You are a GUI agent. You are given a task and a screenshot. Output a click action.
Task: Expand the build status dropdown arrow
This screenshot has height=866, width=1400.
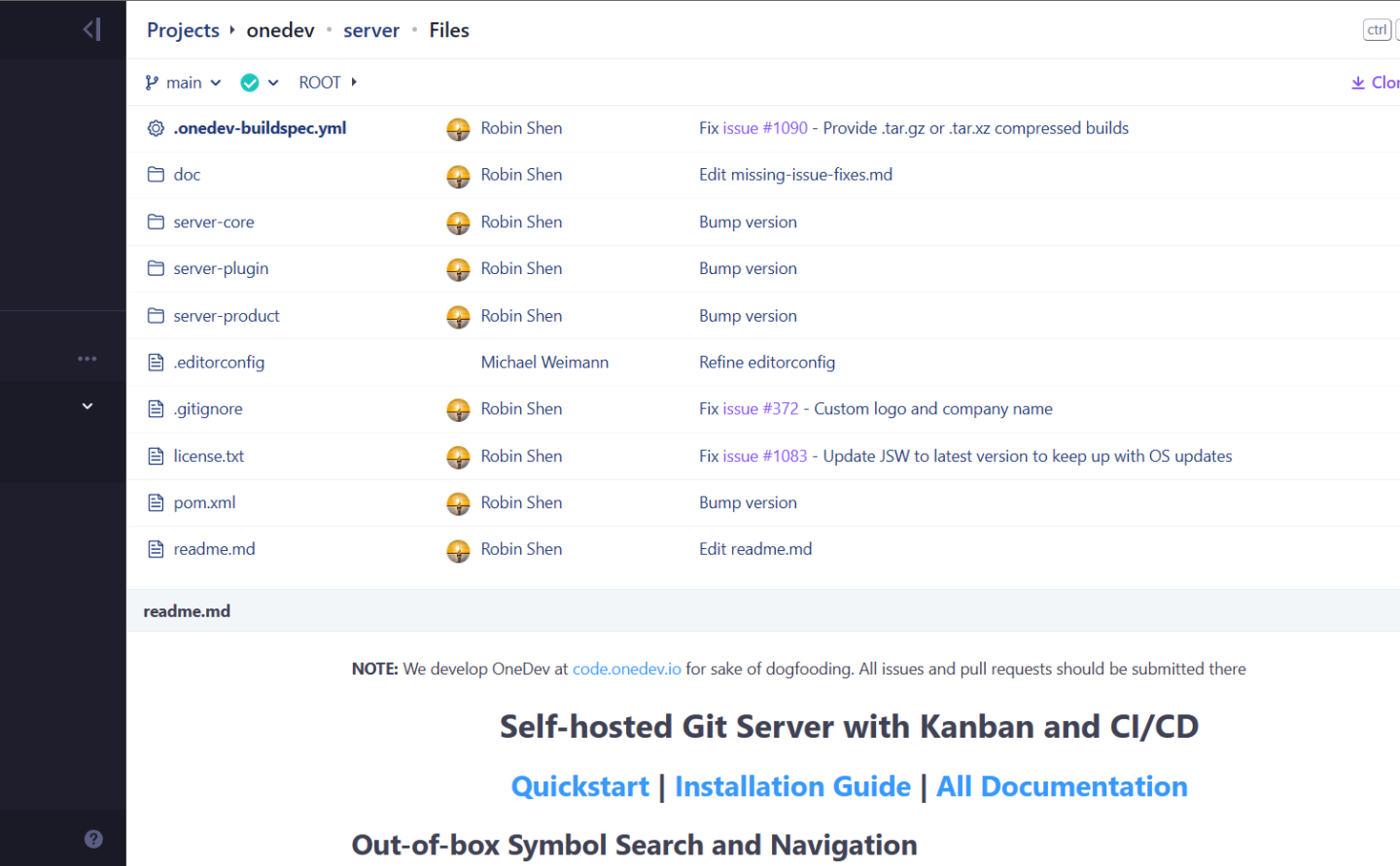click(273, 83)
